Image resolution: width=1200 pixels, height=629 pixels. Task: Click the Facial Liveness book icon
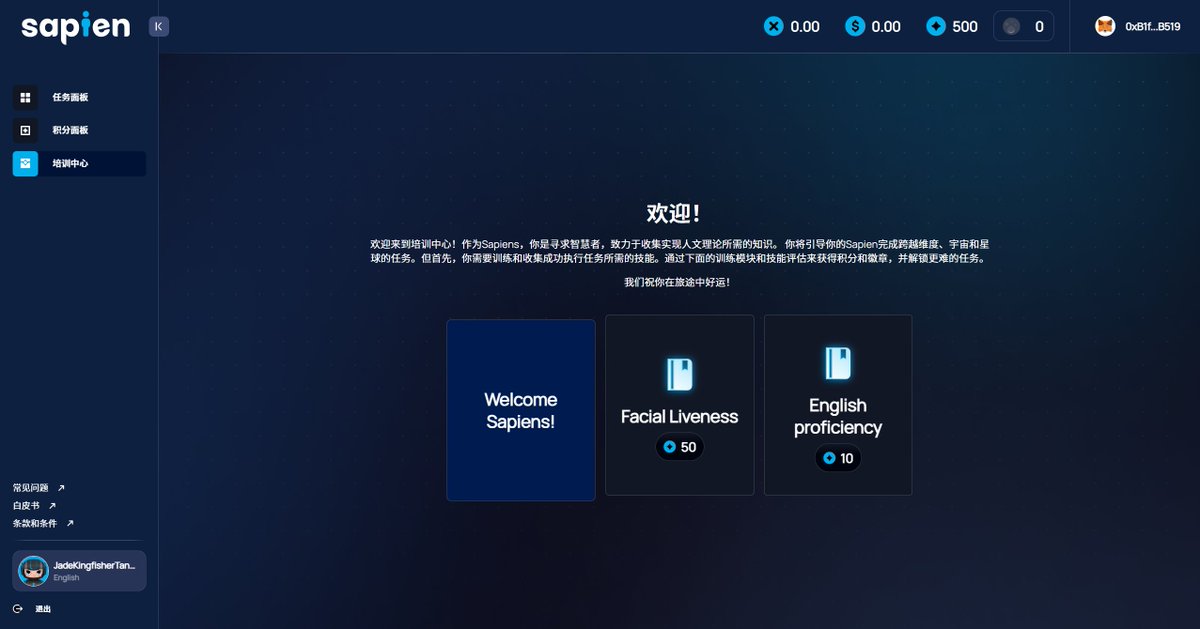pyautogui.click(x=680, y=375)
